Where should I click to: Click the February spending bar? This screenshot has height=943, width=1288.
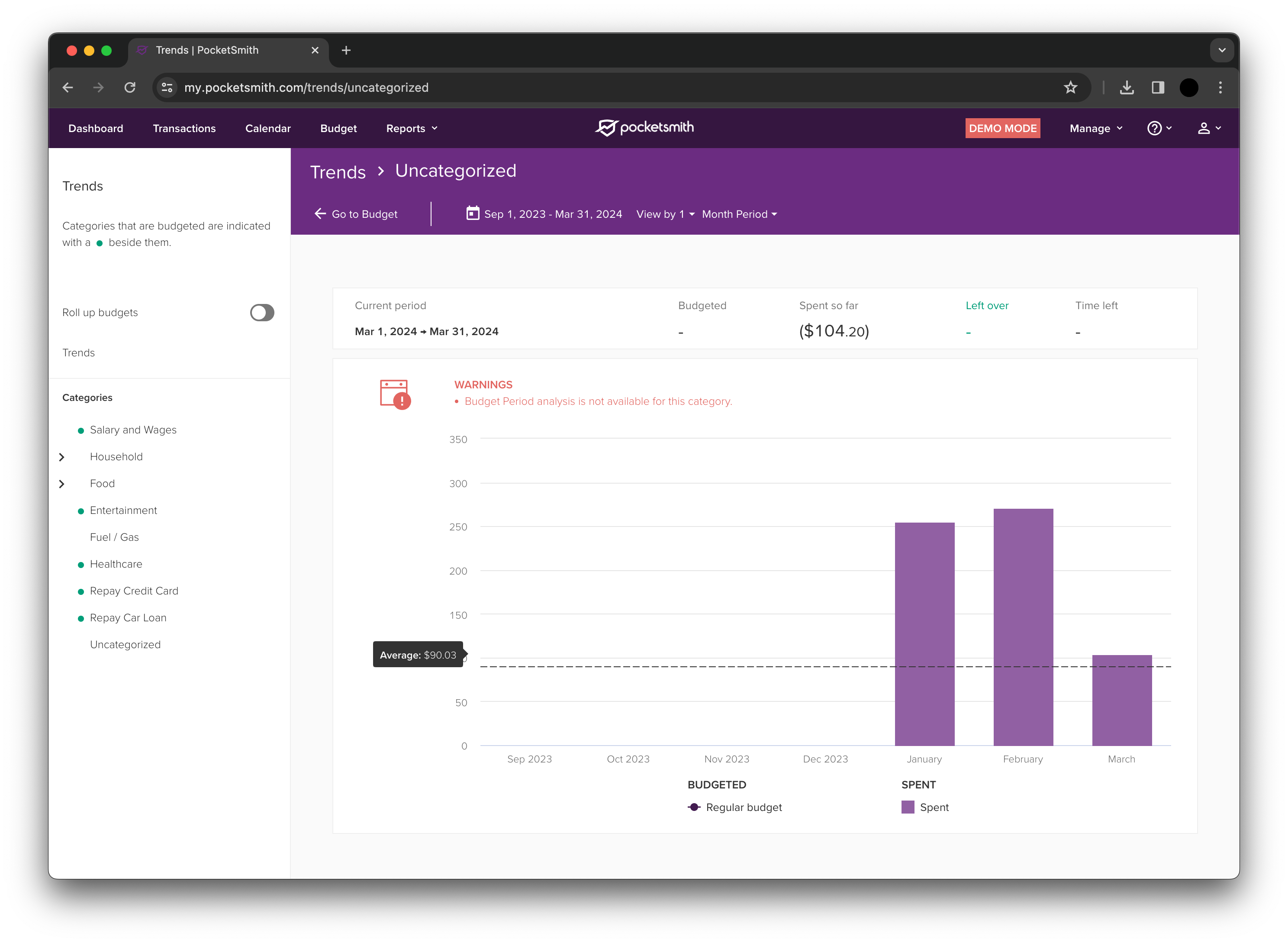[x=1023, y=627]
